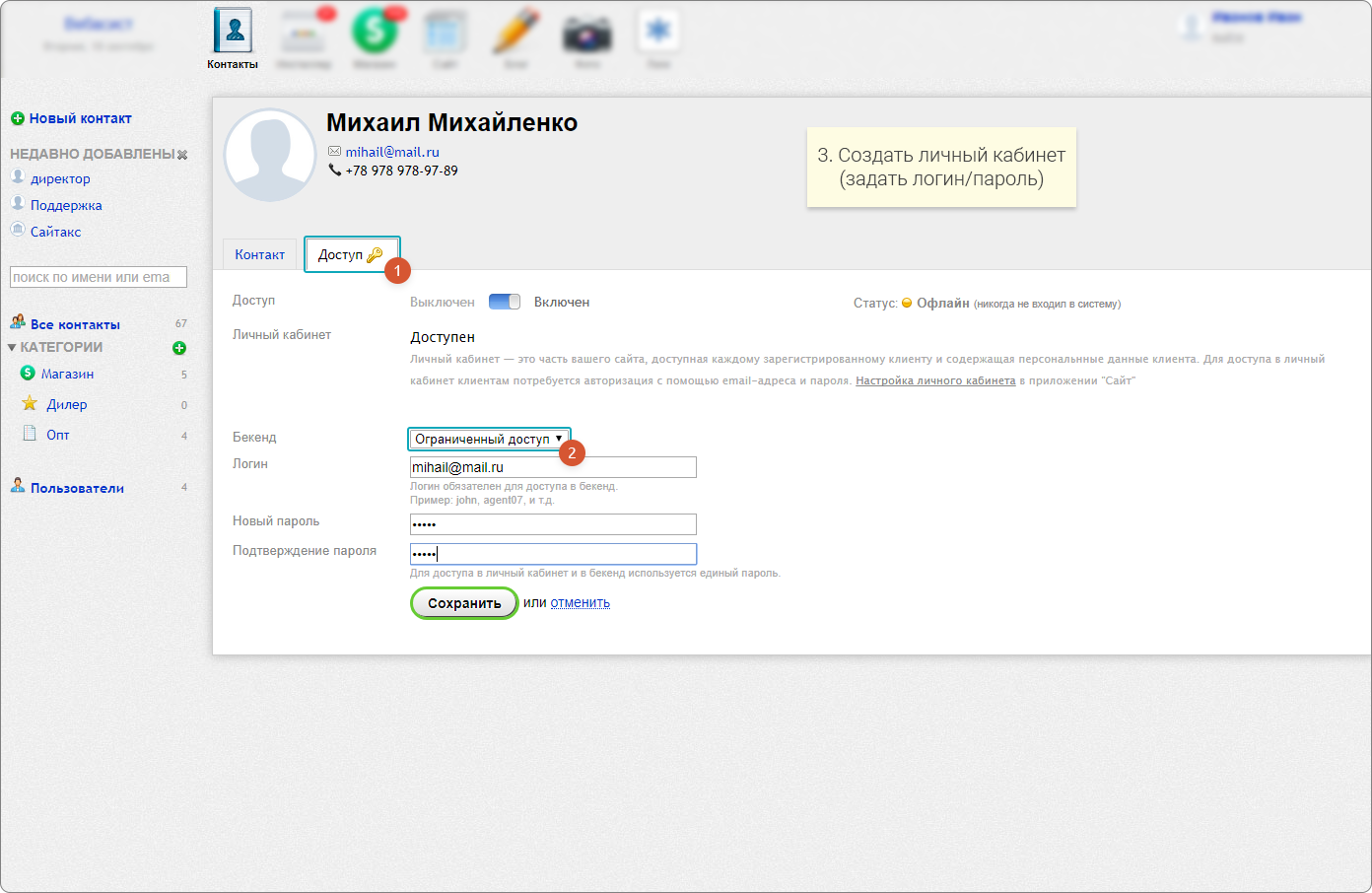Viewport: 1372px width, 893px height.
Task: Click the green plus icon next to Новый контакт
Action: (x=18, y=118)
